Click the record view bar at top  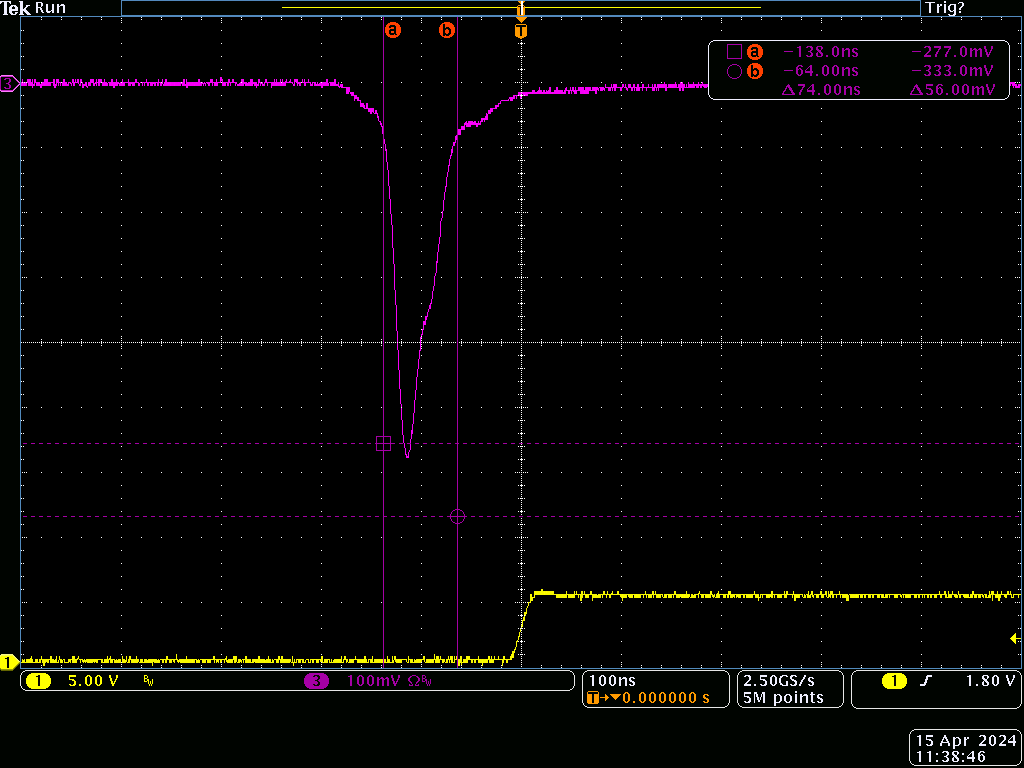(520, 8)
